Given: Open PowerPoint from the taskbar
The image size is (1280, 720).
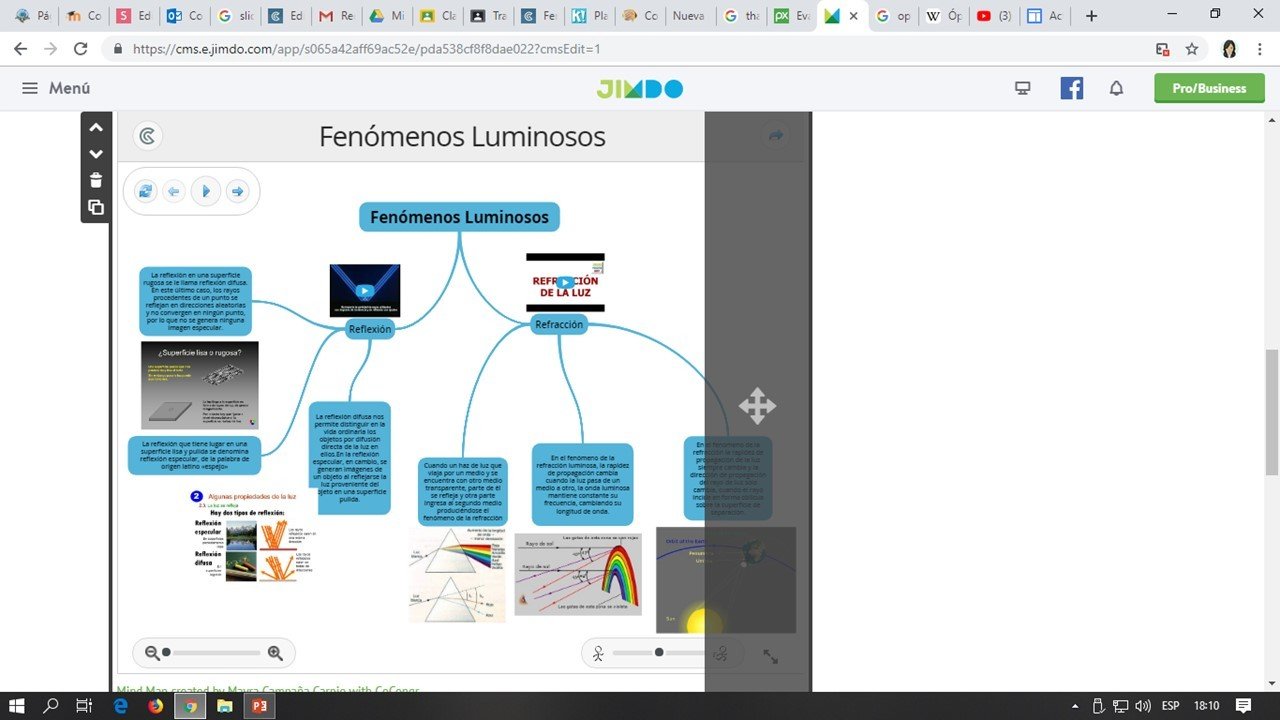Looking at the screenshot, I should coord(258,705).
